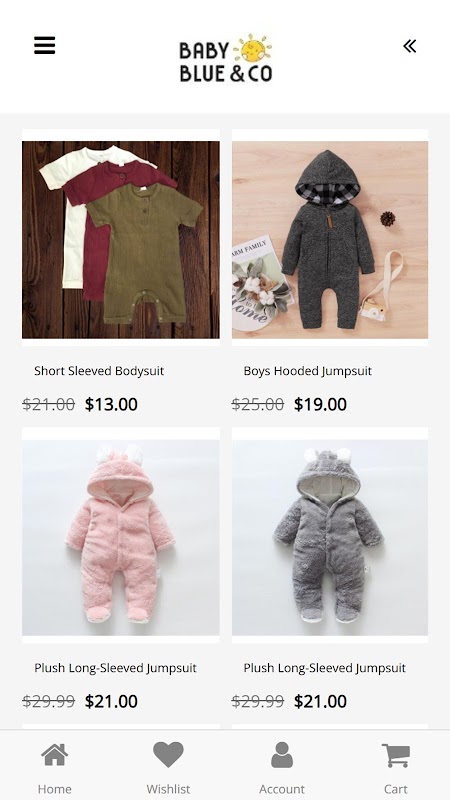Tap the Account person icon
This screenshot has height=800, width=450.
pyautogui.click(x=282, y=755)
